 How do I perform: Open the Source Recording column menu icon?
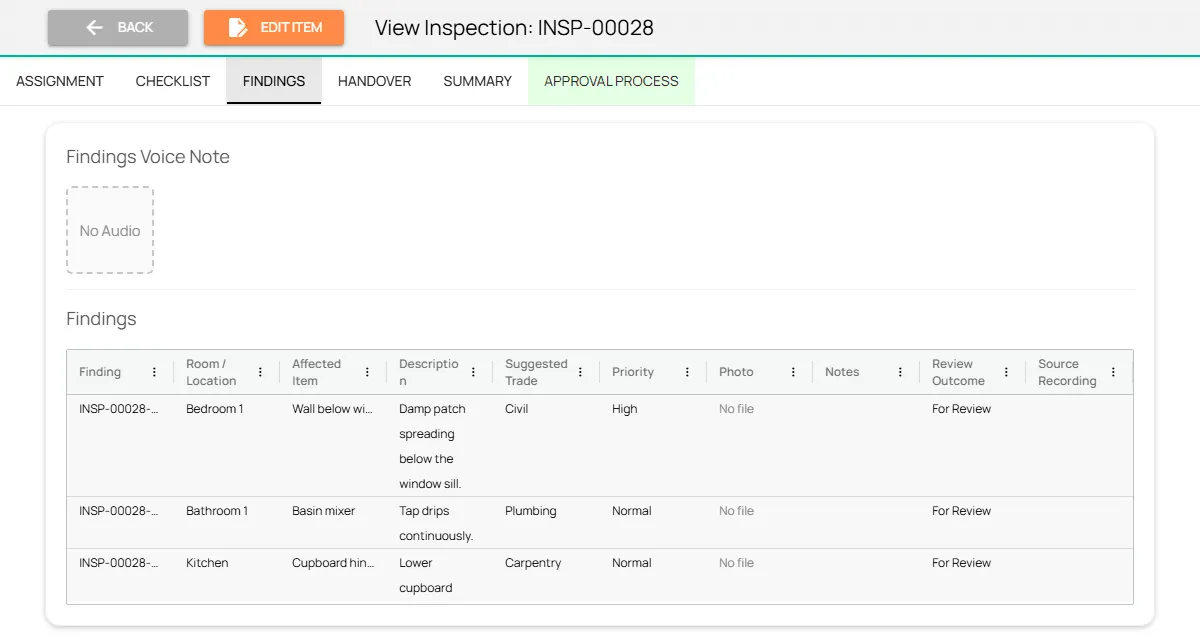tap(1113, 372)
